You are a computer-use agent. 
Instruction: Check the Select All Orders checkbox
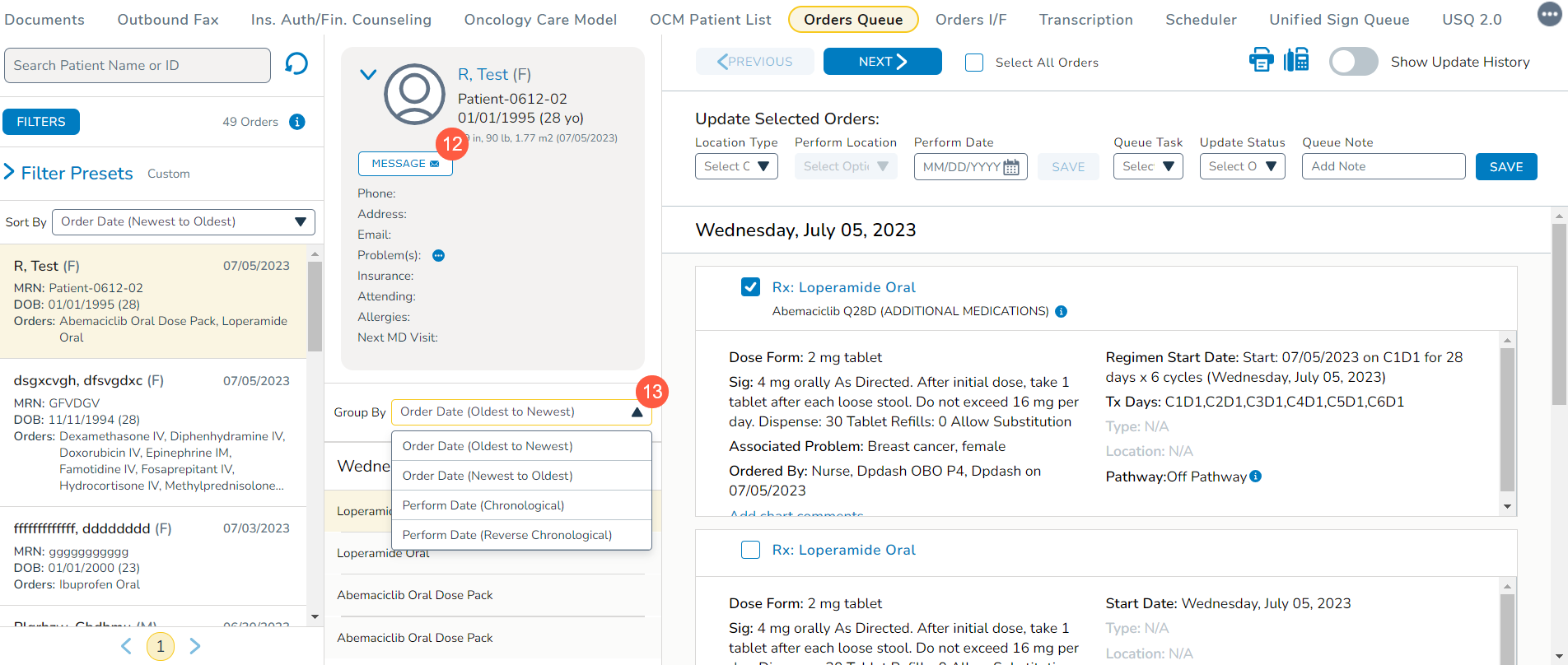974,63
